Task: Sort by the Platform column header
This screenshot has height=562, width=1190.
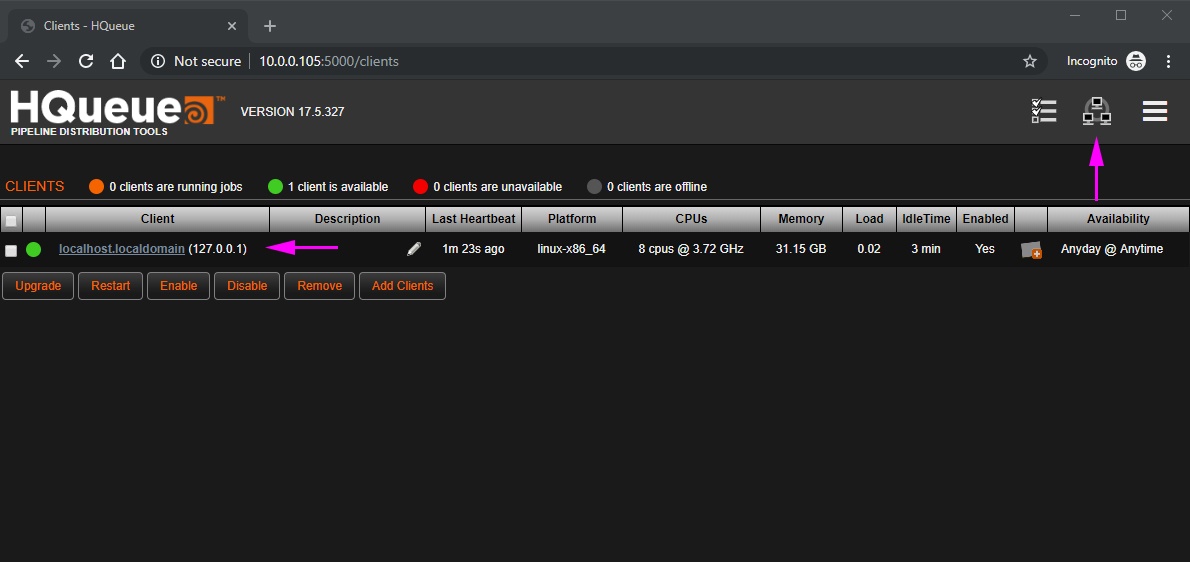Action: pos(572,219)
